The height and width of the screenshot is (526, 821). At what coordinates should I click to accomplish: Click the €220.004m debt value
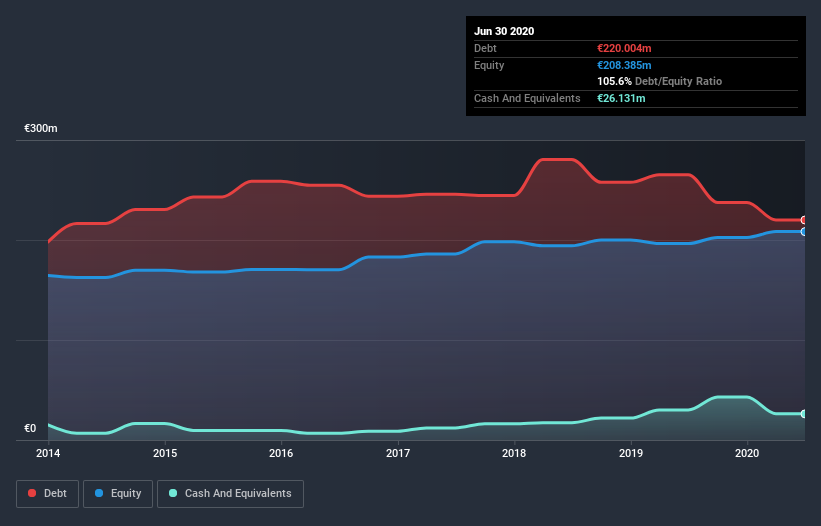click(x=624, y=48)
